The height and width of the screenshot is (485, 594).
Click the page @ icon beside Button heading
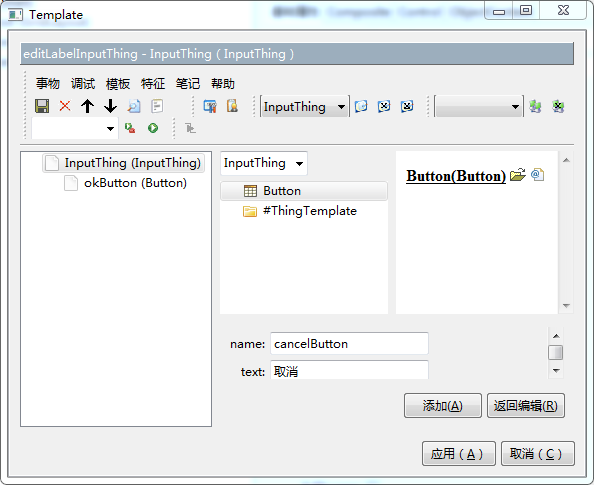(538, 175)
